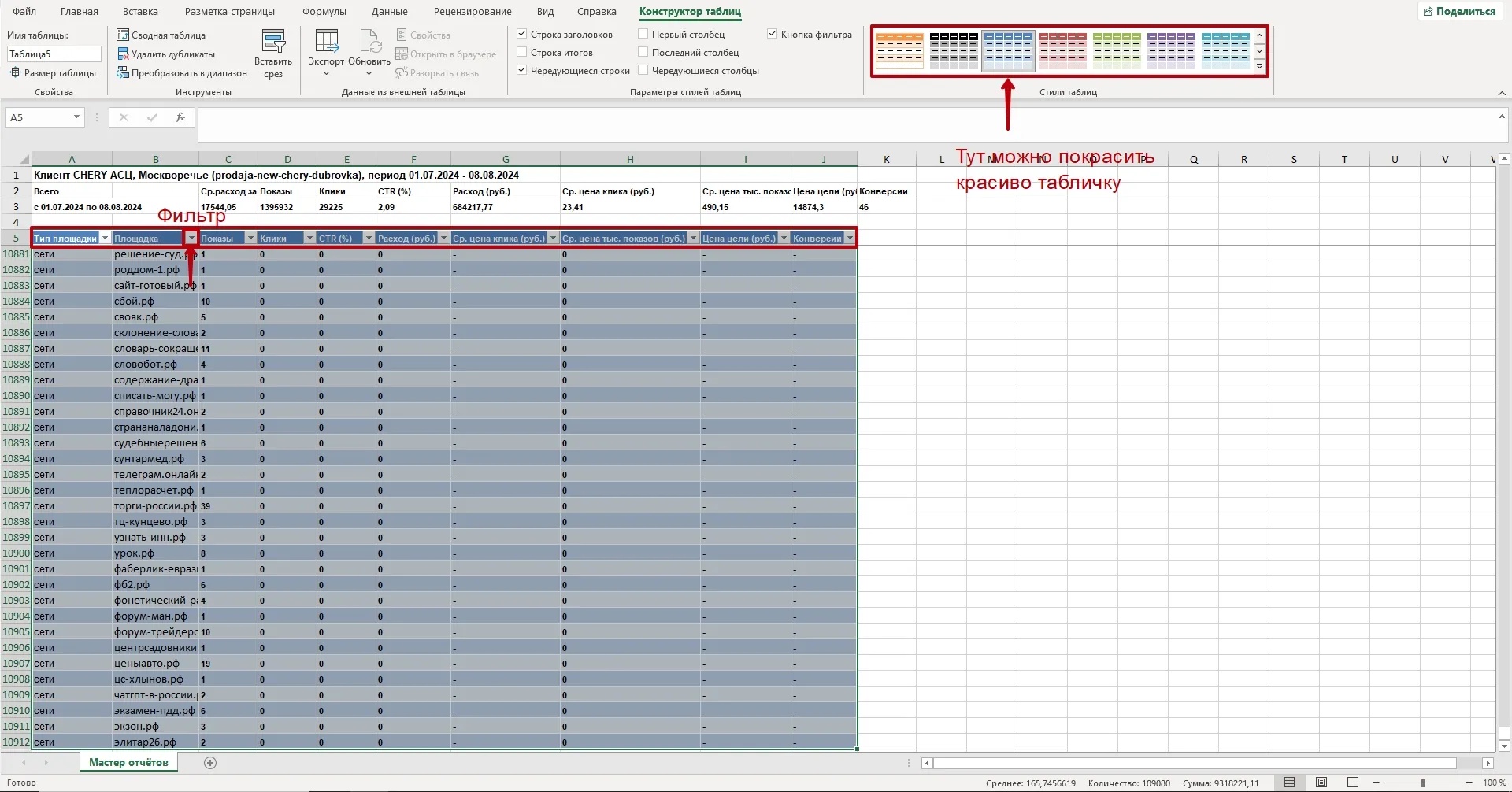Switch to the Данные tab
The image size is (1512, 792).
(389, 12)
